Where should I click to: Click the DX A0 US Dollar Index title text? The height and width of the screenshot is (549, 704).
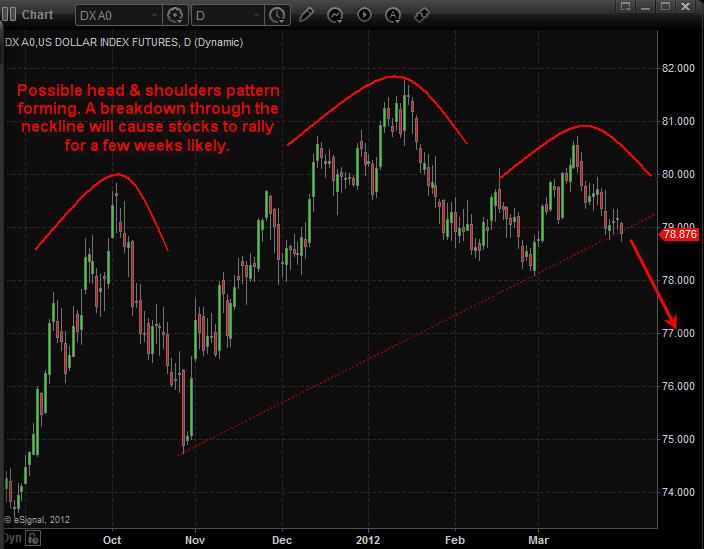coord(124,42)
